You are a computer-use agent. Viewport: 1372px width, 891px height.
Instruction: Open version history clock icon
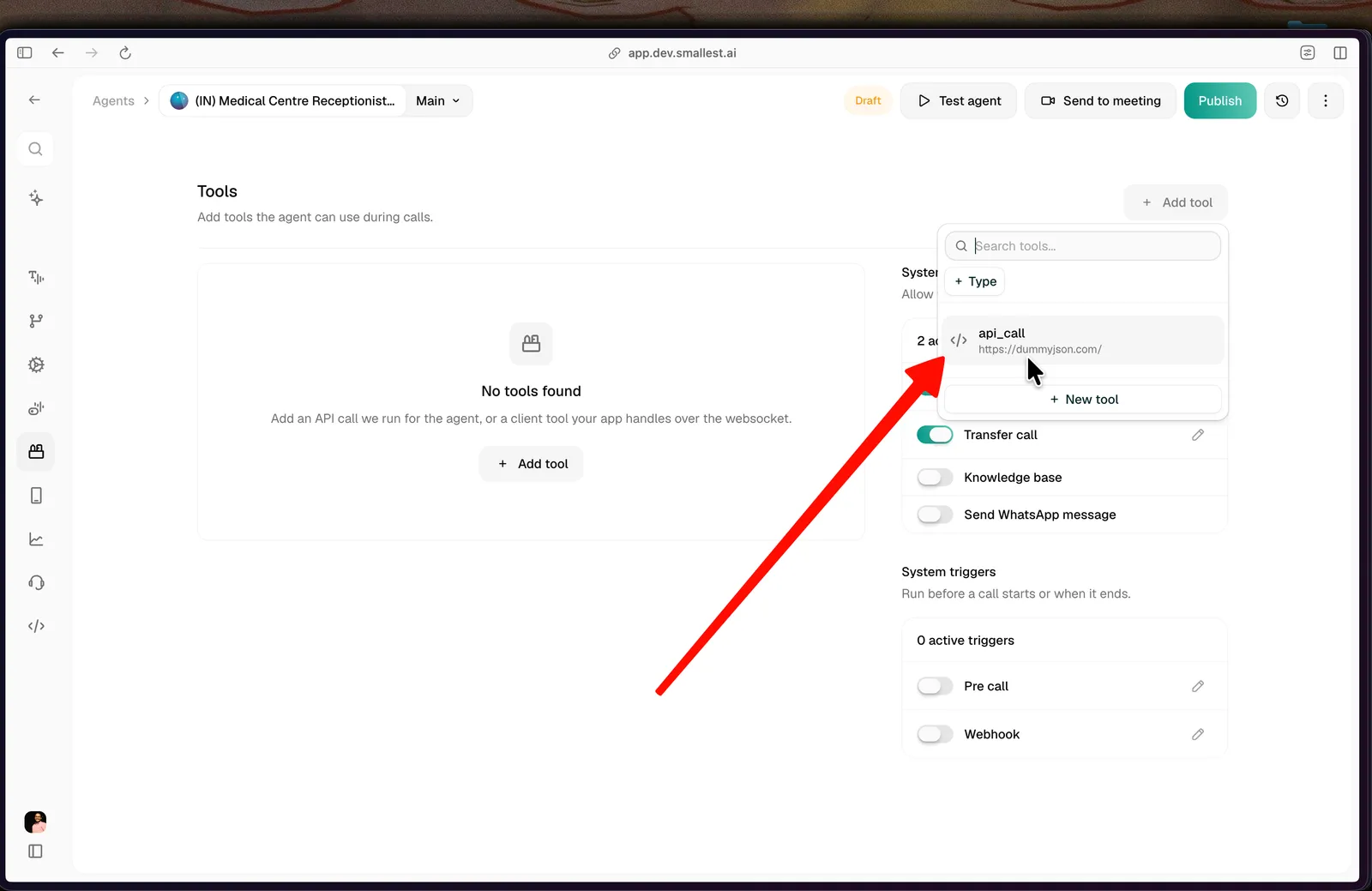1282,101
